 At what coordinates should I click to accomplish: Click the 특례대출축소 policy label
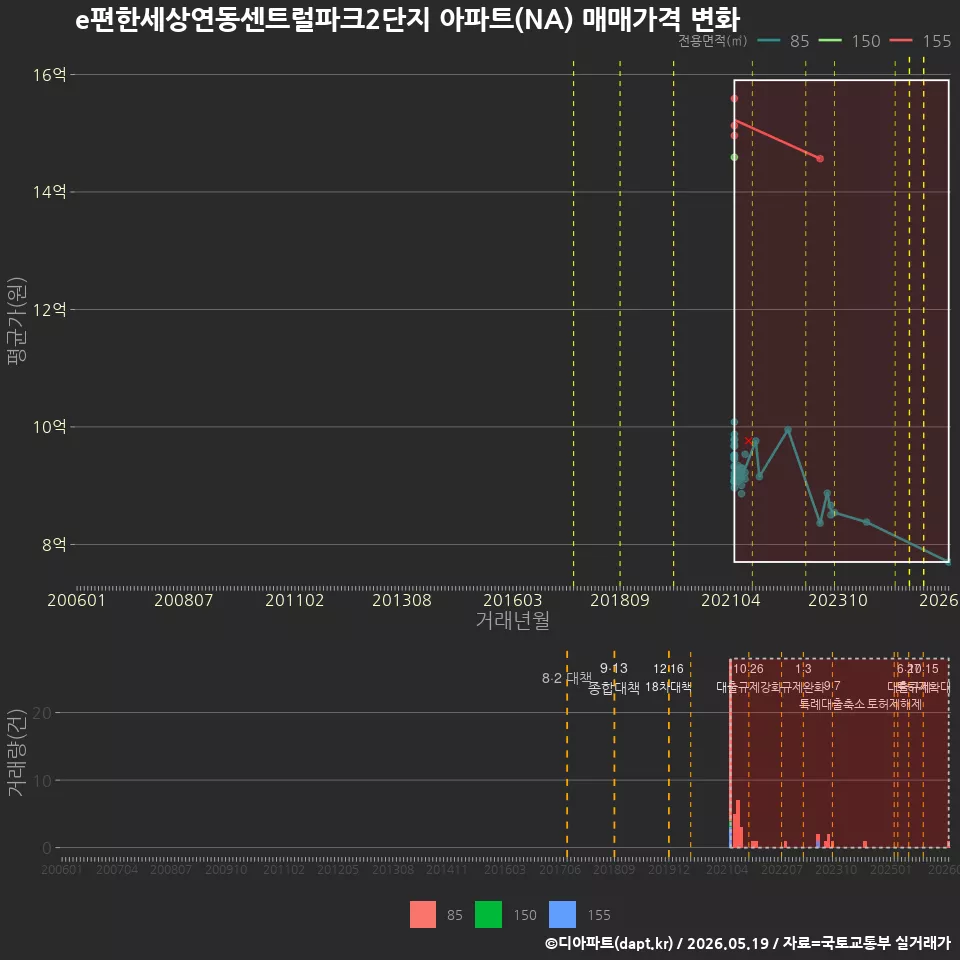pyautogui.click(x=831, y=704)
